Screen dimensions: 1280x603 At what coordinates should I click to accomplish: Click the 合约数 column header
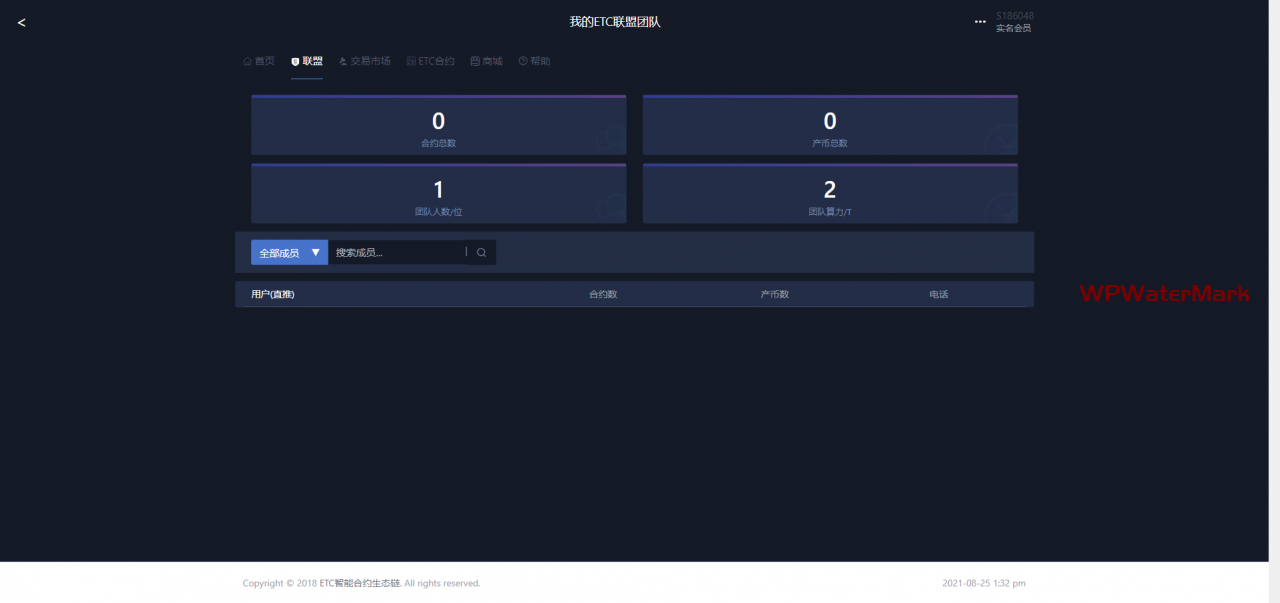[x=603, y=294]
